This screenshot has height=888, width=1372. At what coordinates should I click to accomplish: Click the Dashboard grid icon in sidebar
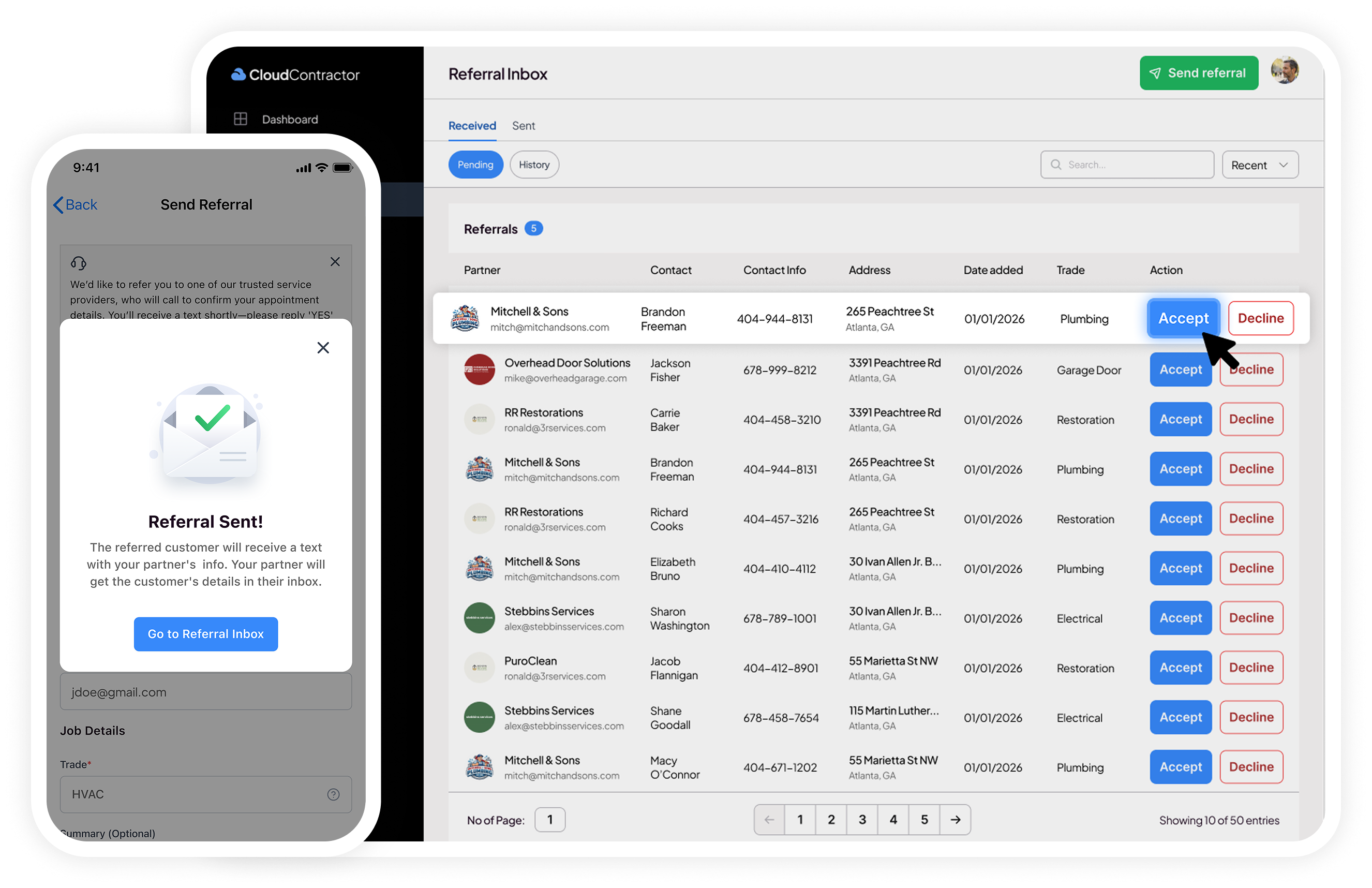click(x=241, y=119)
